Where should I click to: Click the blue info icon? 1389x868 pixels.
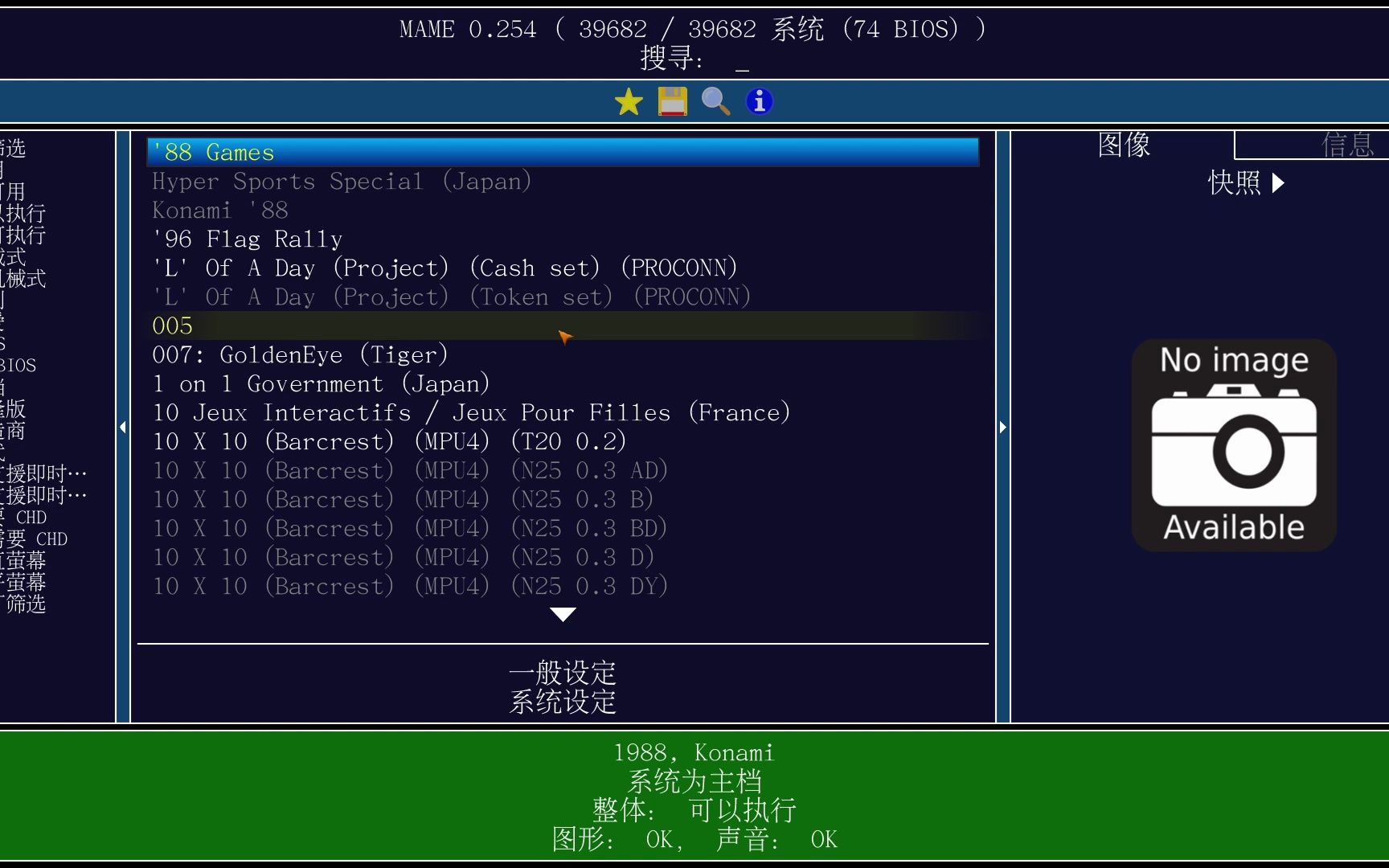click(x=759, y=102)
